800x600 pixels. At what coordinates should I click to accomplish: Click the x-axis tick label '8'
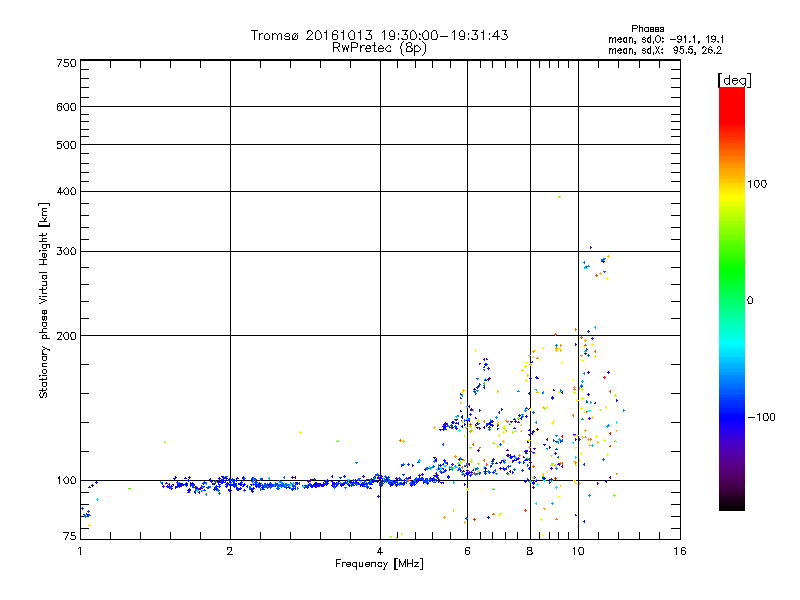(530, 551)
